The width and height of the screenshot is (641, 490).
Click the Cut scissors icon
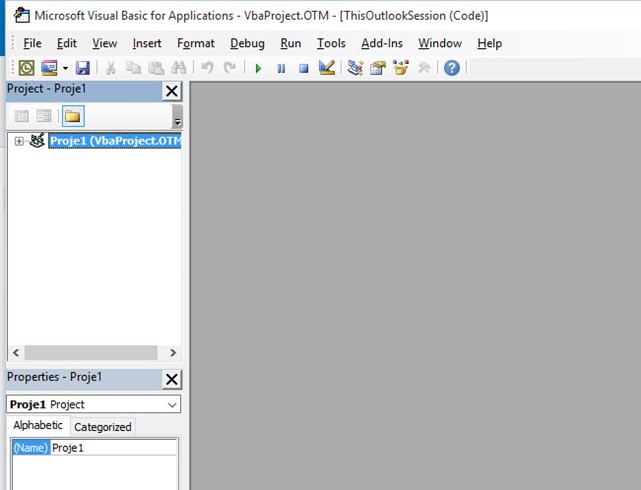pyautogui.click(x=110, y=68)
